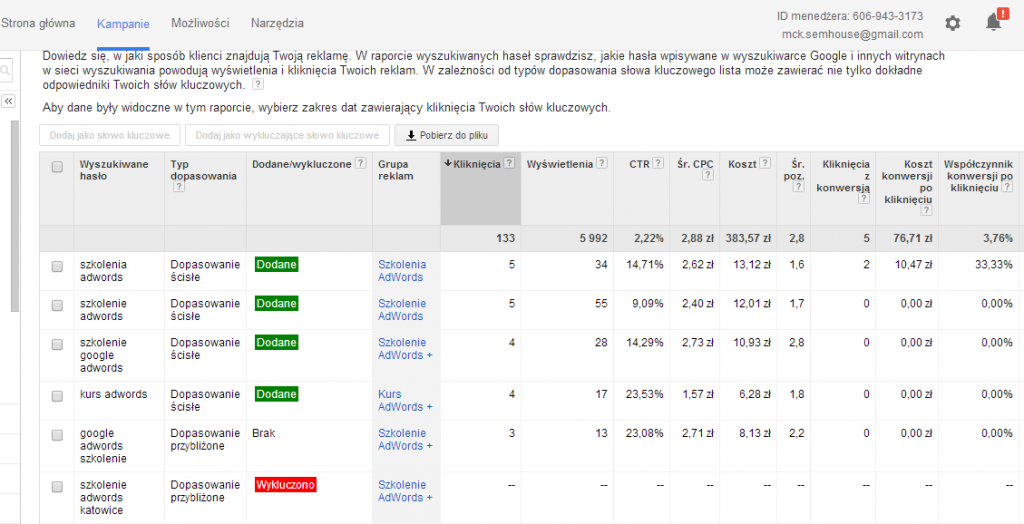Click help icon beside Wyświetlenia header
The image size is (1024, 524).
[602, 164]
